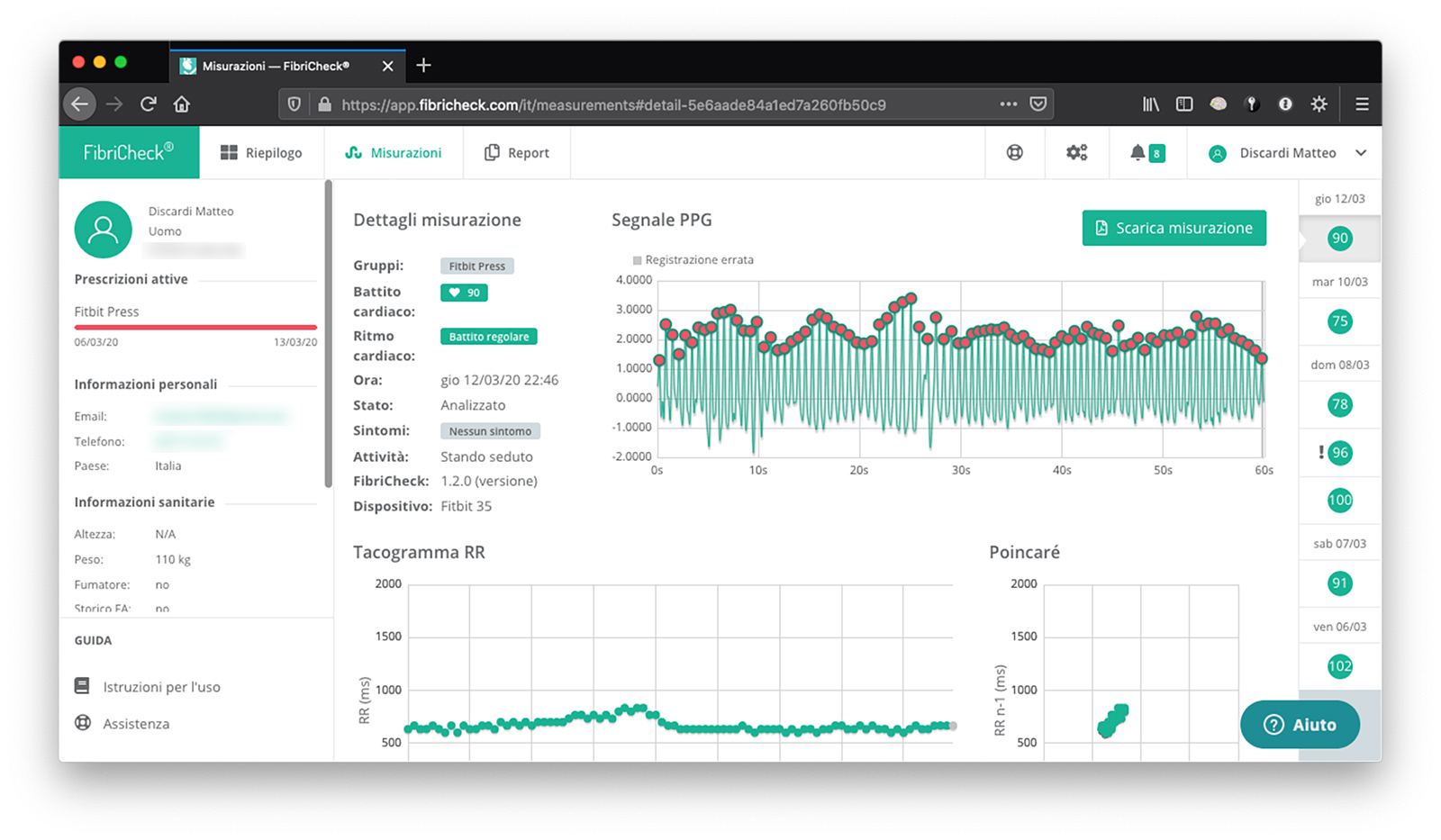Viewport: 1441px width, 840px height.
Task: Reload the page with refresh icon
Action: (149, 104)
